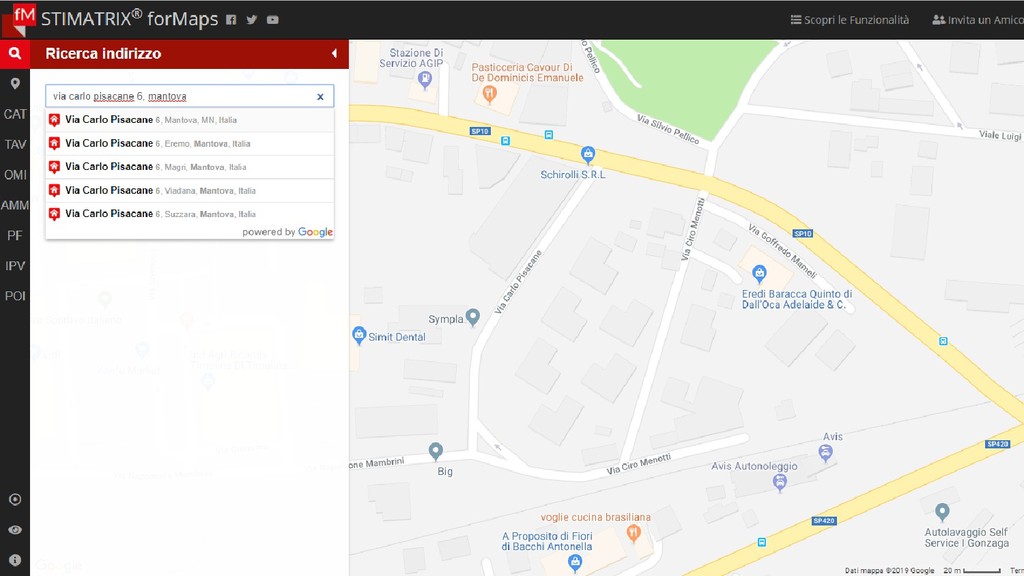Select Via Carlo Pisacane 6, Magri suggestion
Image resolution: width=1024 pixels, height=576 pixels.
pos(189,167)
